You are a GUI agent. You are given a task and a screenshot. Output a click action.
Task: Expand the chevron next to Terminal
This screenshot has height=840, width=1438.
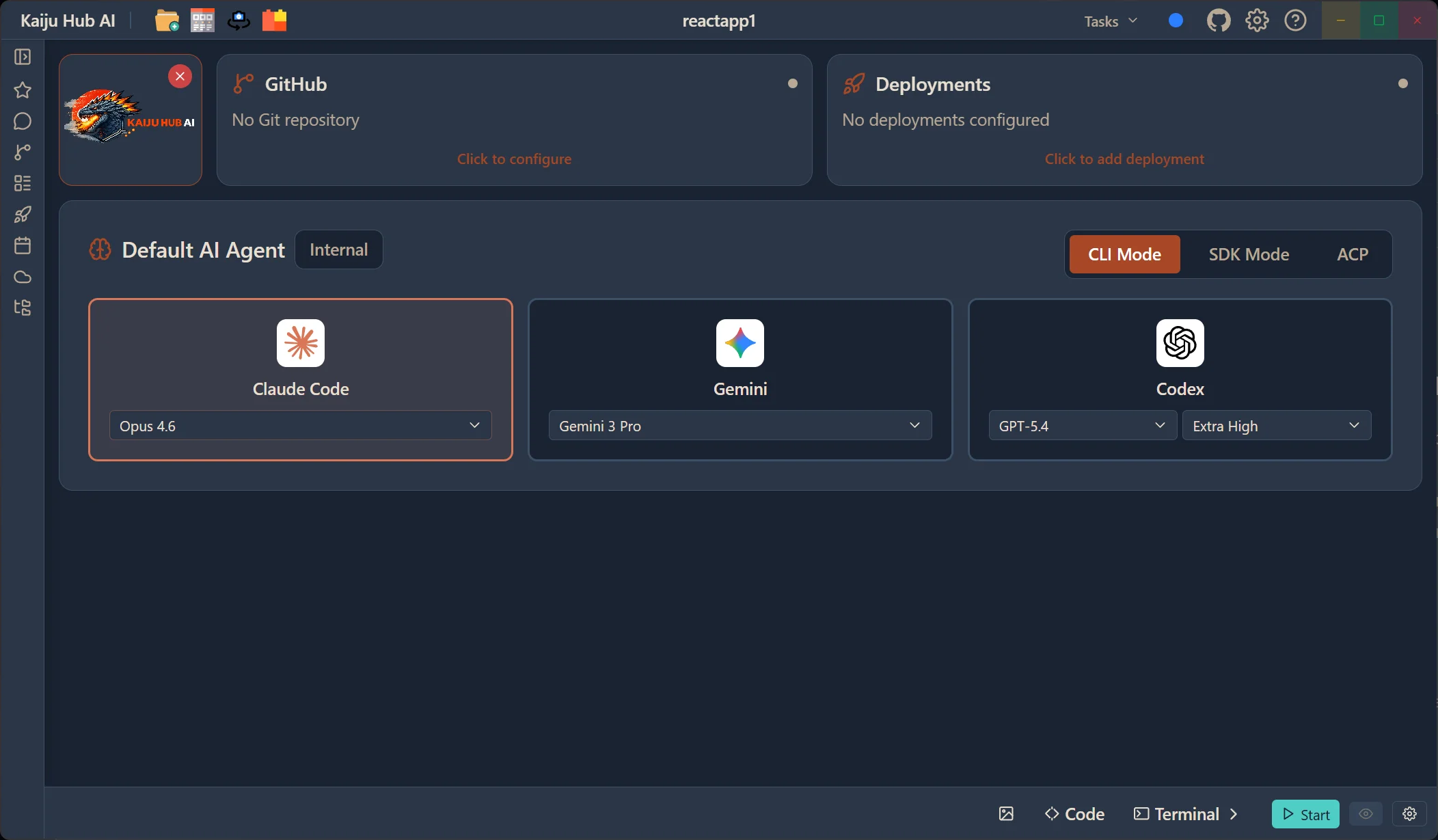(x=1234, y=814)
